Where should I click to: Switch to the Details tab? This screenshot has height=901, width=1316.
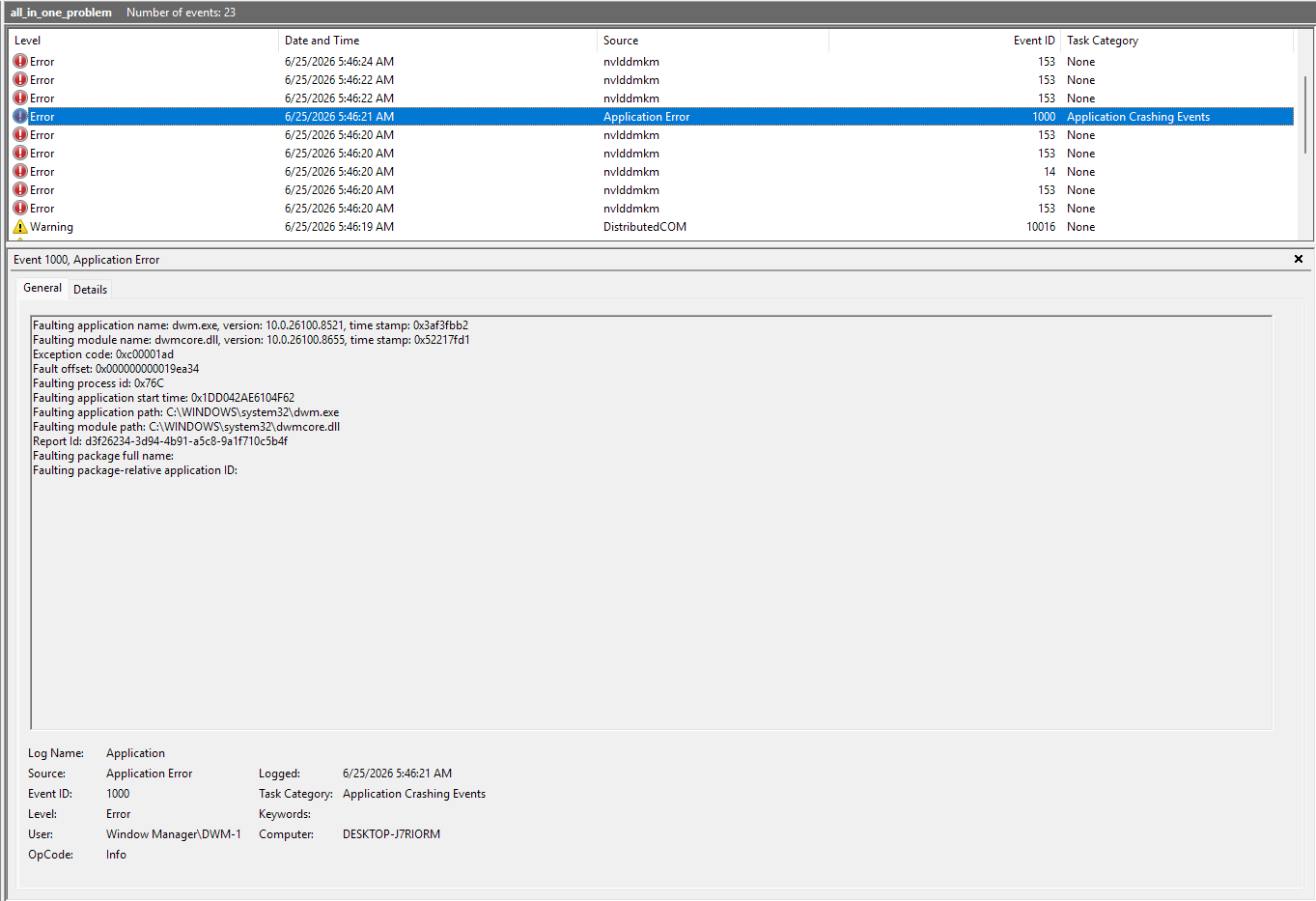point(91,289)
